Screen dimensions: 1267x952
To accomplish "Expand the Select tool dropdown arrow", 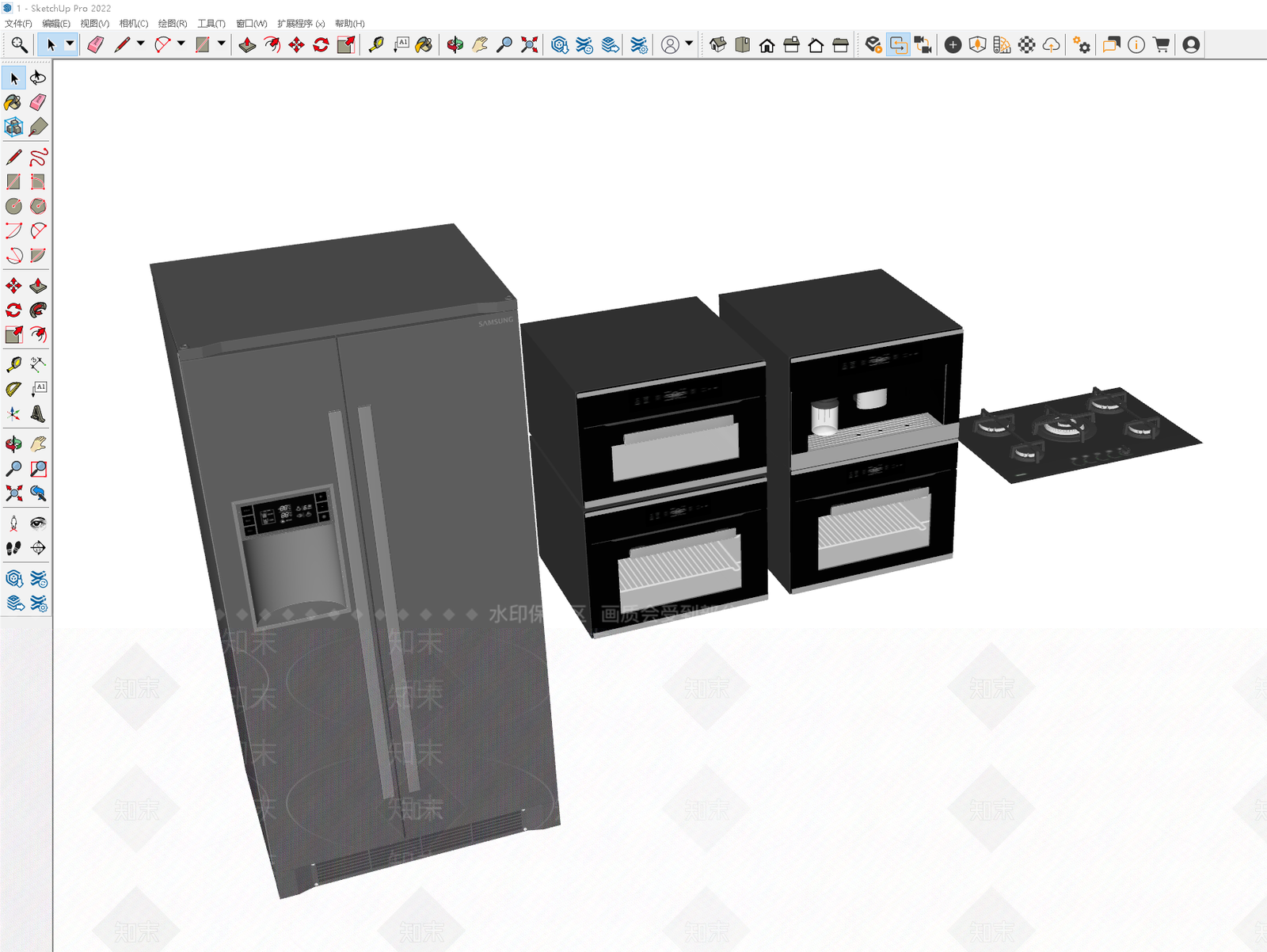I will point(70,45).
